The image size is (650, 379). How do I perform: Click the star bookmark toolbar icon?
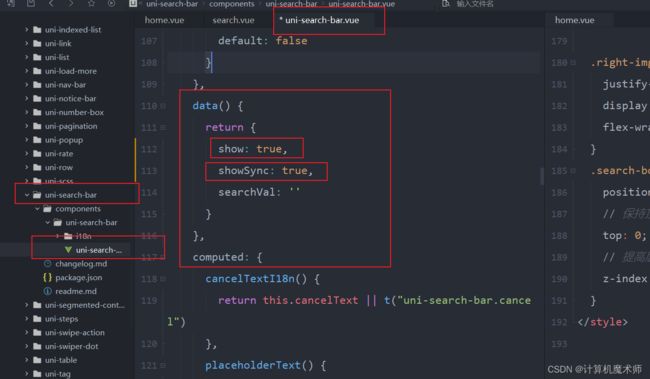[x=91, y=3]
